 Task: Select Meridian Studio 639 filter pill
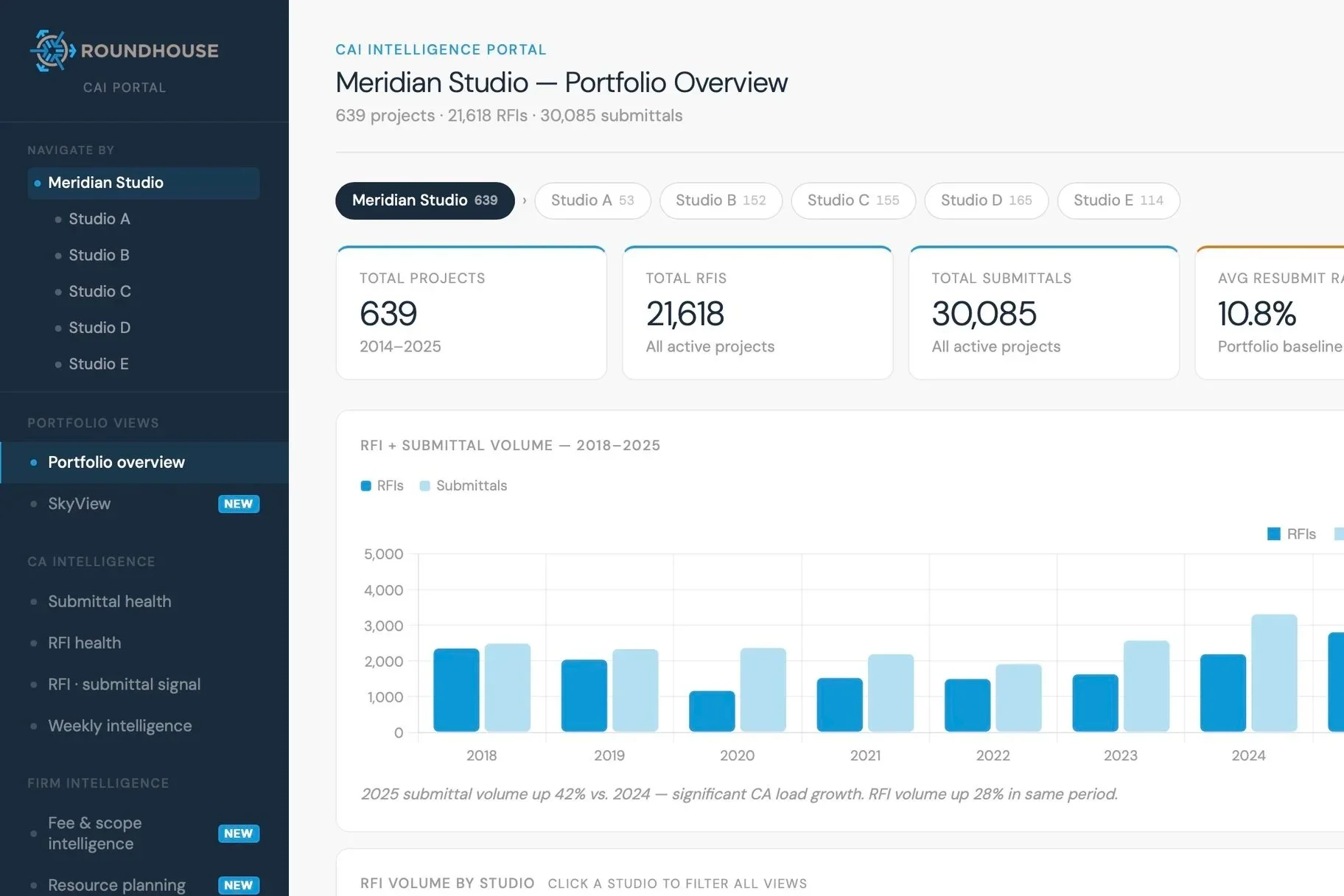[x=425, y=200]
